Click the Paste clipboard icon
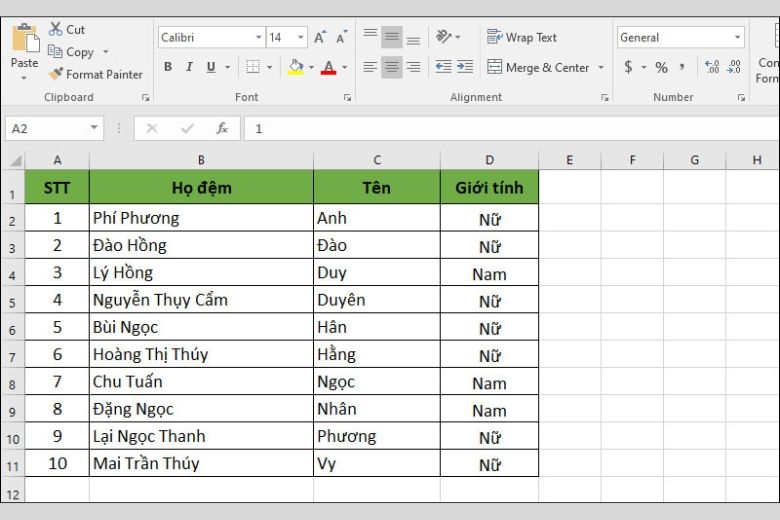The image size is (780, 520). coord(25,38)
